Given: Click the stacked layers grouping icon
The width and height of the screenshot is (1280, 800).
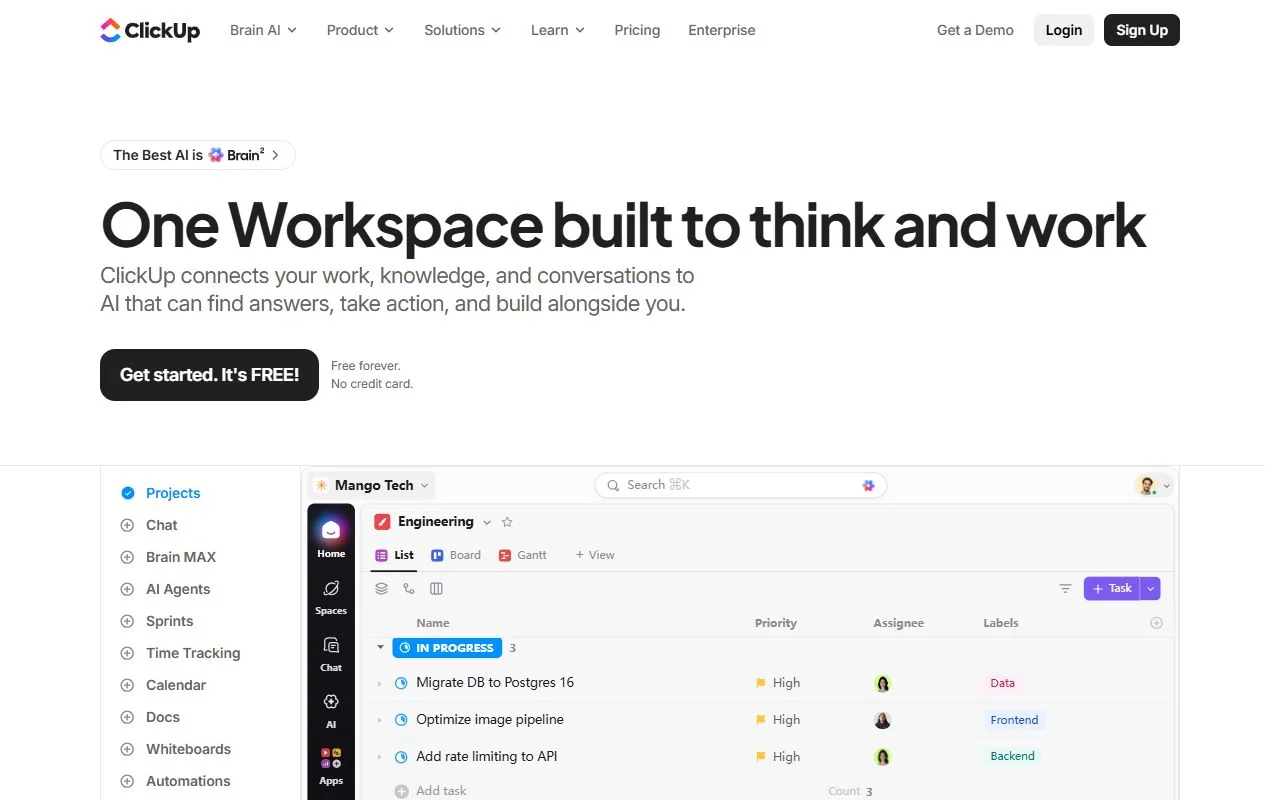Looking at the screenshot, I should coord(381,589).
